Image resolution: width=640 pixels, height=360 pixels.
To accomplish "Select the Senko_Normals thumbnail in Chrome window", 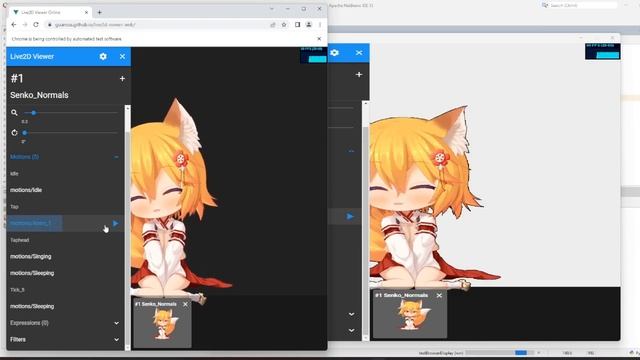I will pyautogui.click(x=162, y=324).
